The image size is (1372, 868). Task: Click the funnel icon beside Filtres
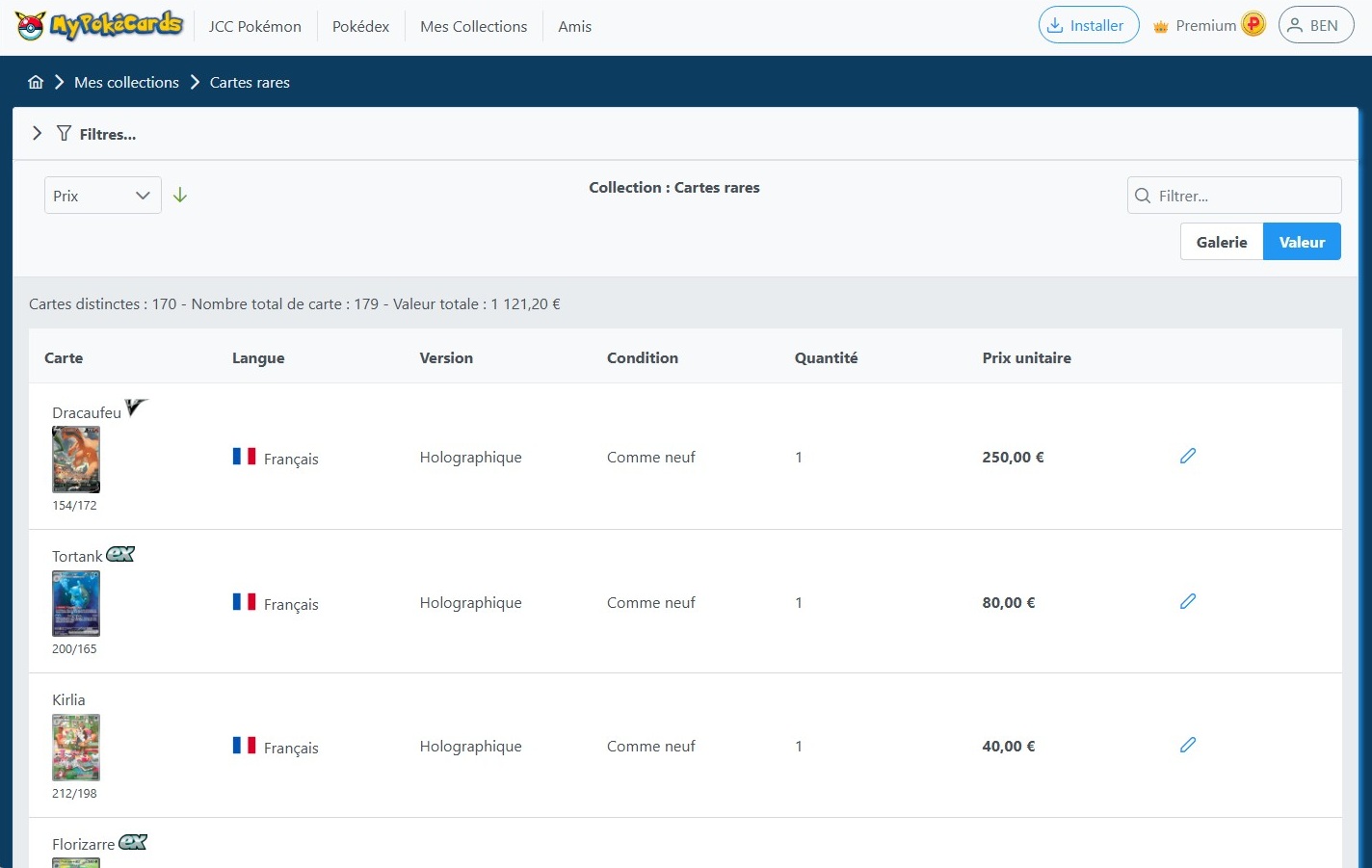point(64,134)
